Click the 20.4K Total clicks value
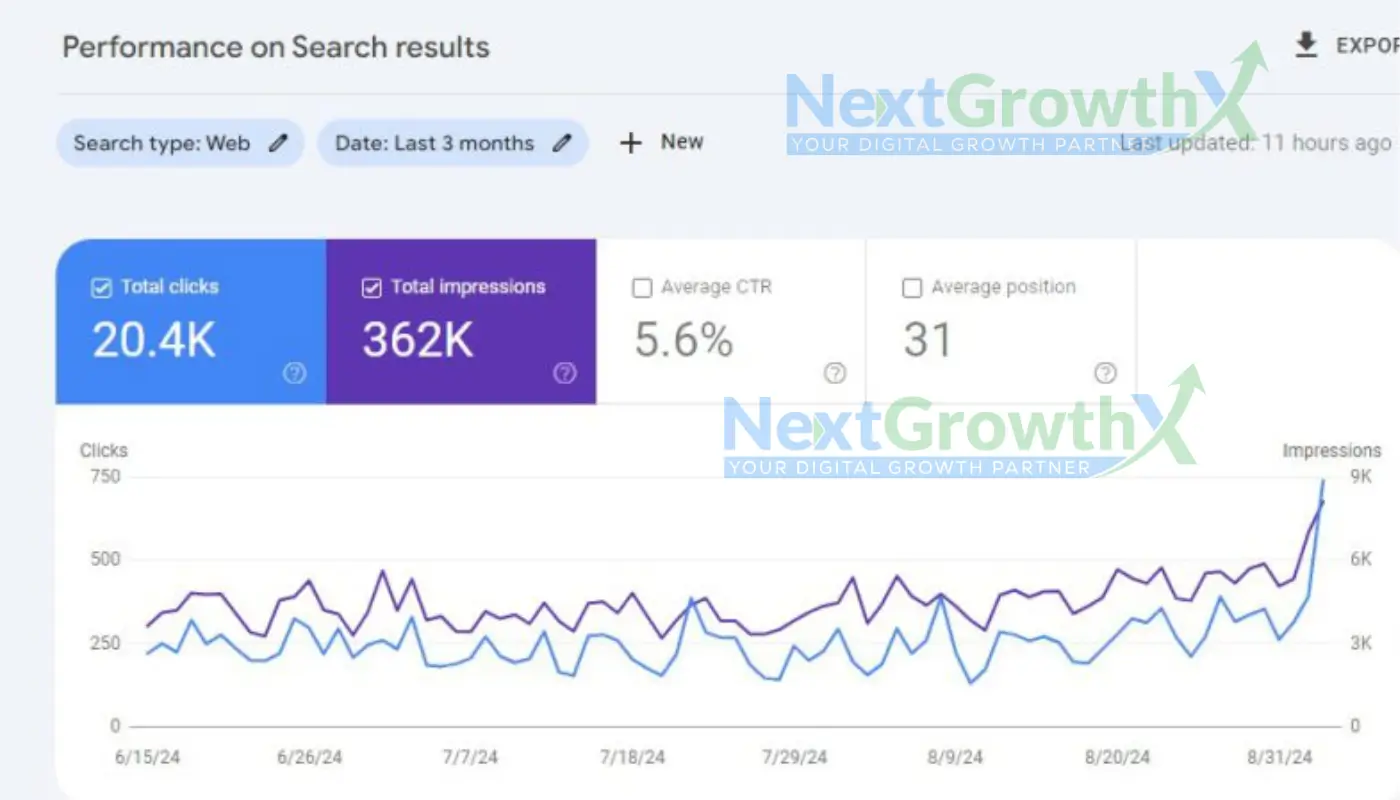 (154, 340)
